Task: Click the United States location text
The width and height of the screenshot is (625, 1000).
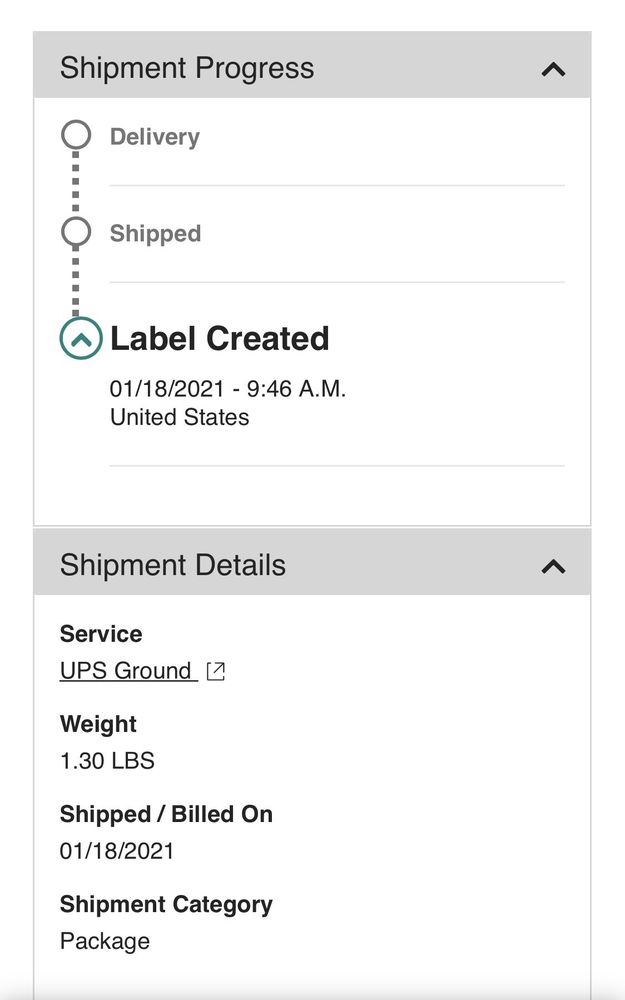Action: [x=180, y=417]
